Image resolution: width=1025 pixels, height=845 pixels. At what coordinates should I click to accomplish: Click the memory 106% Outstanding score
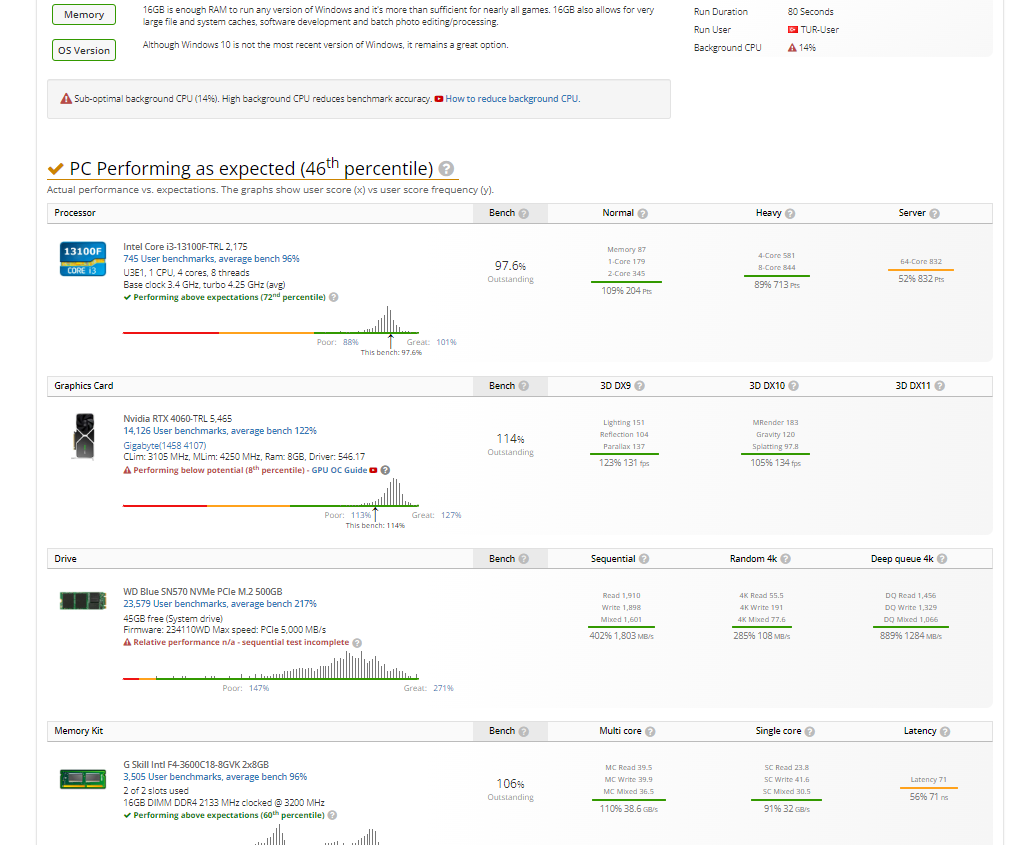click(511, 788)
